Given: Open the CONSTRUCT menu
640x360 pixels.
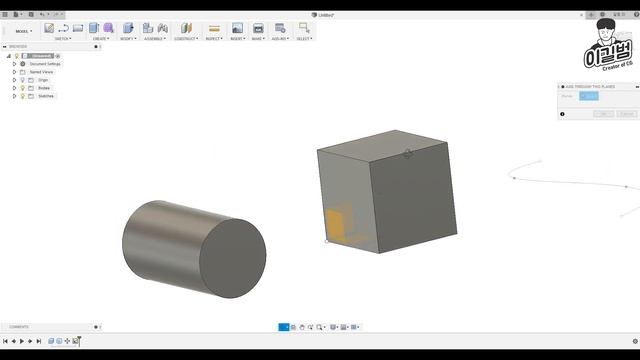Looking at the screenshot, I should (x=186, y=38).
